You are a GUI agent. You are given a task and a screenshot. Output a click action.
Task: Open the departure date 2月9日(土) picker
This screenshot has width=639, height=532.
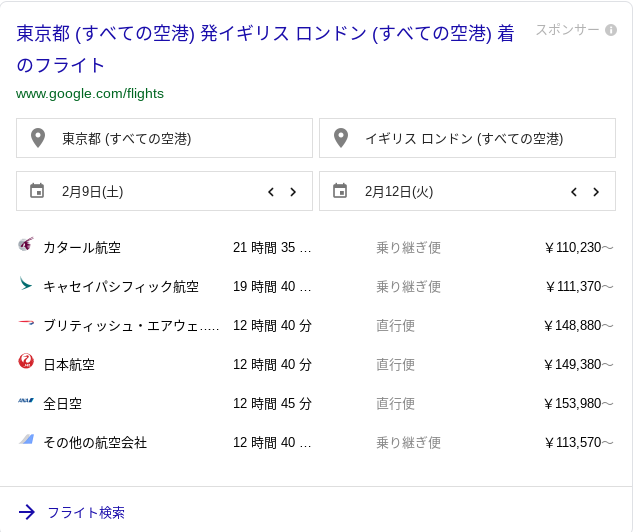164,191
